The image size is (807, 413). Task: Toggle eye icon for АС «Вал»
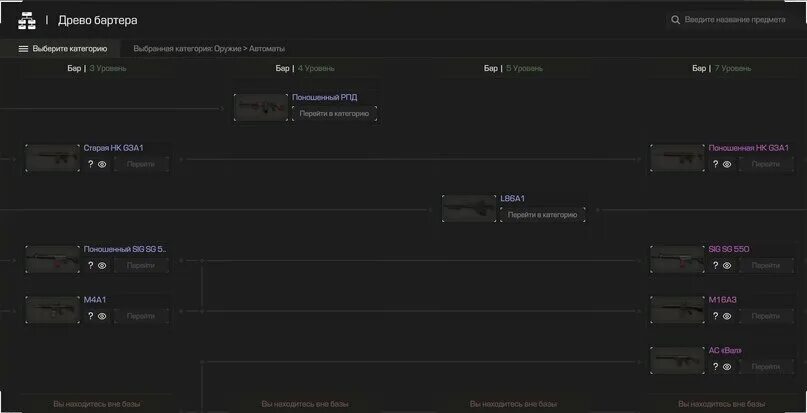click(x=727, y=367)
